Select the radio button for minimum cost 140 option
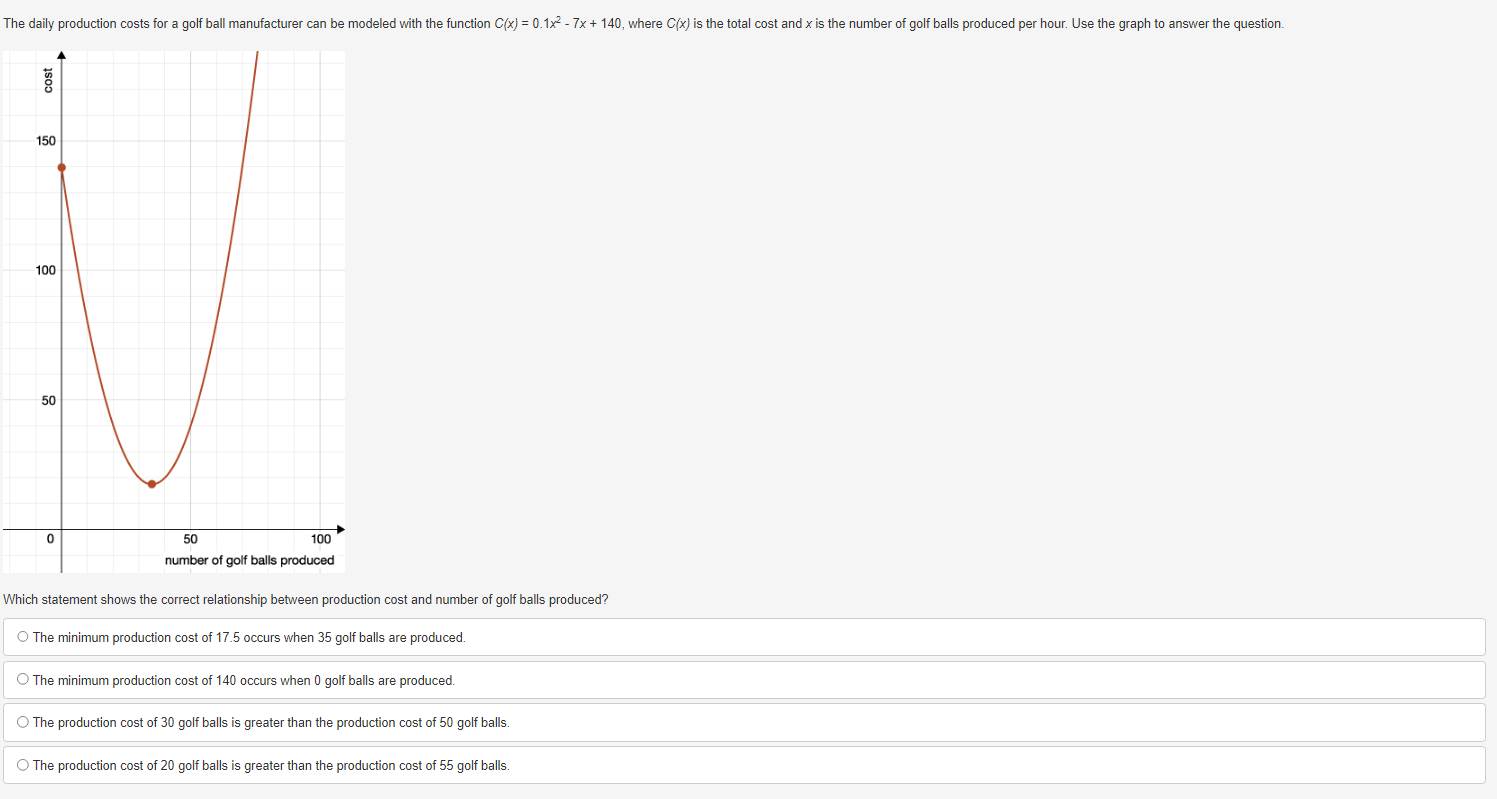1497x799 pixels. [x=22, y=679]
